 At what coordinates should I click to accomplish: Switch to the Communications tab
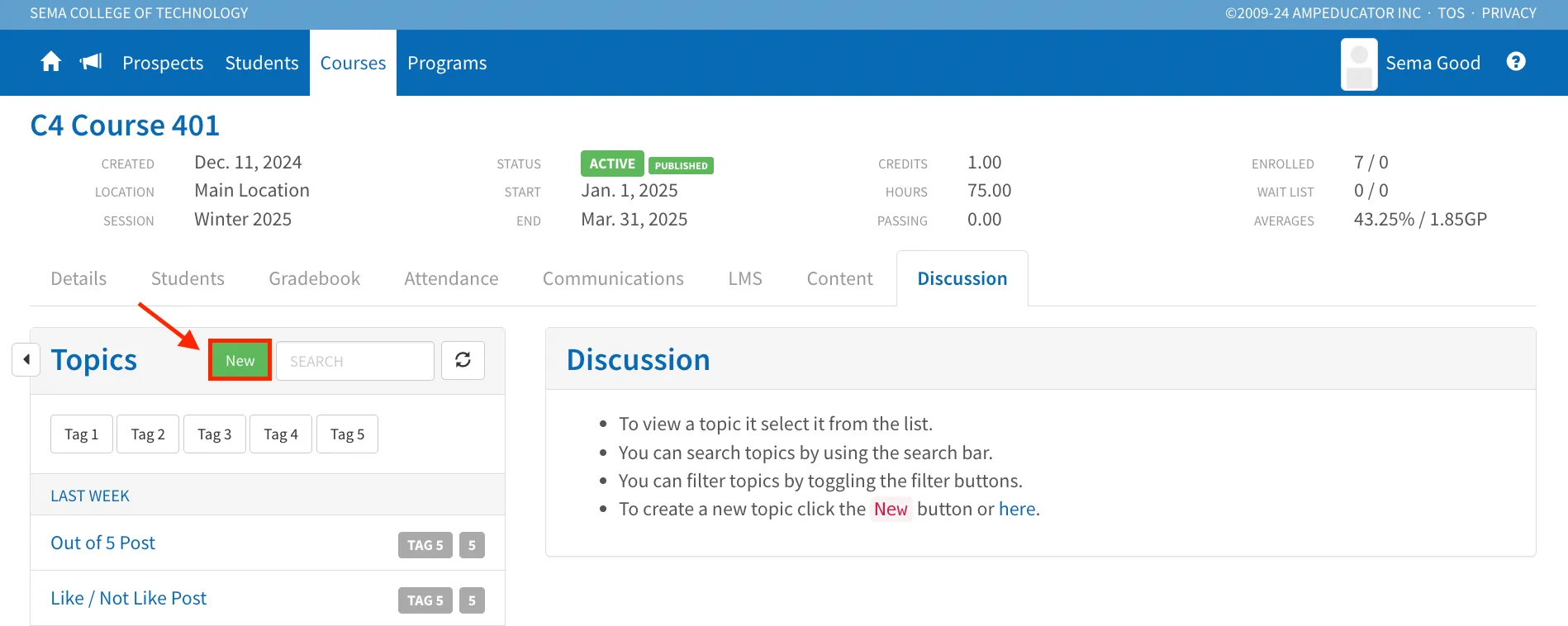click(613, 278)
